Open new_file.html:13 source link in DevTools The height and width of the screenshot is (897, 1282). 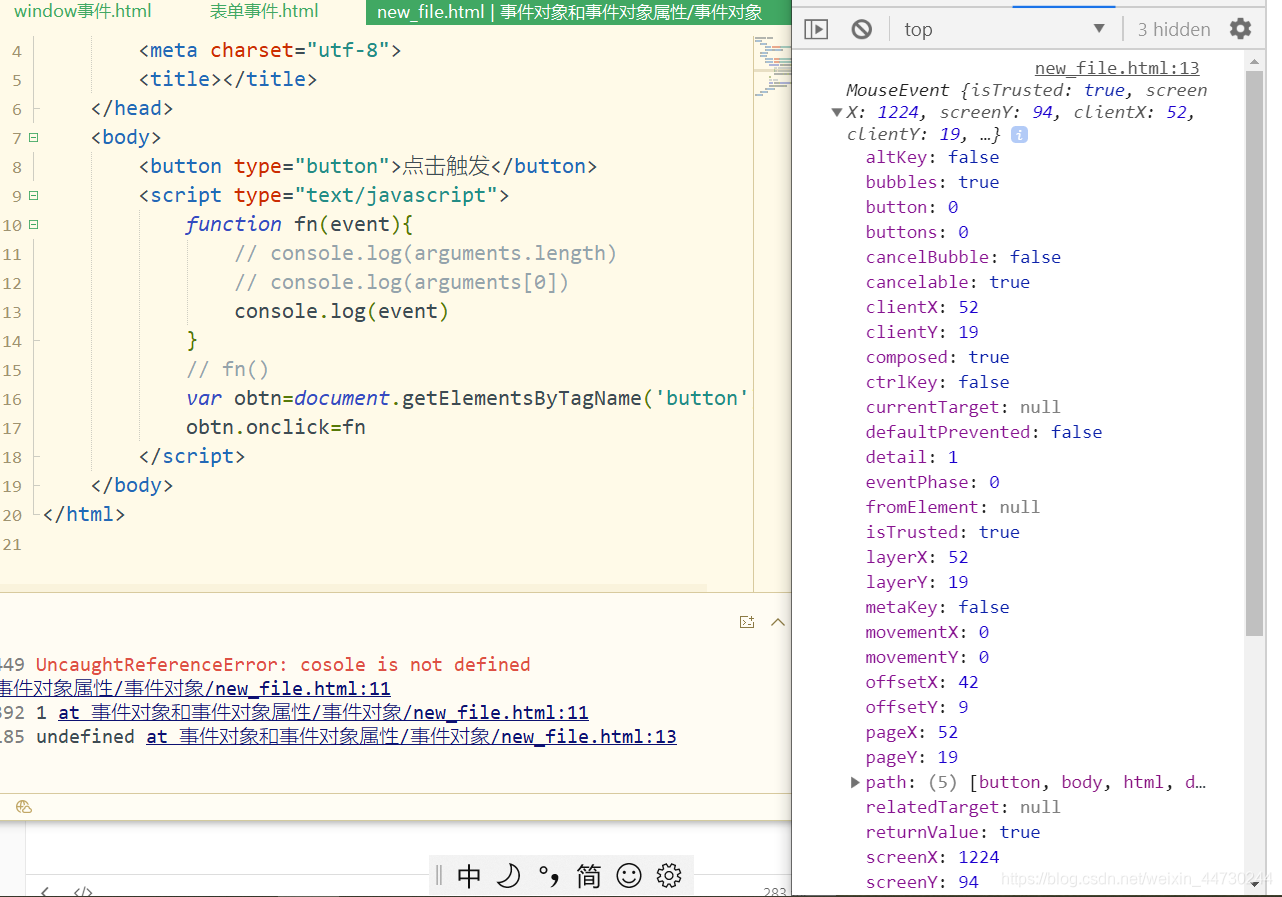click(x=1117, y=68)
